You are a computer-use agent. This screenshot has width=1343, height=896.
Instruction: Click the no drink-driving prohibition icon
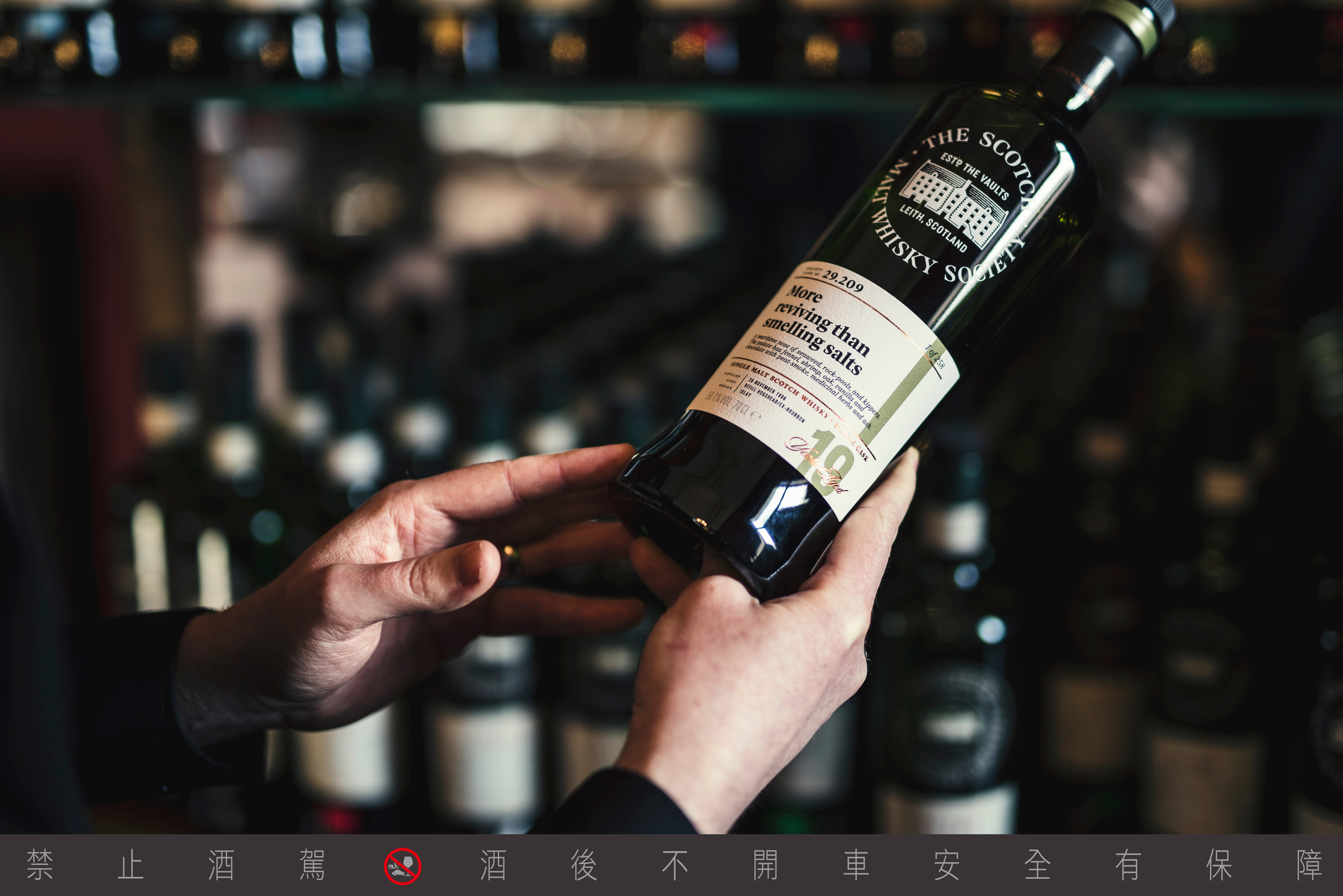pos(403,866)
